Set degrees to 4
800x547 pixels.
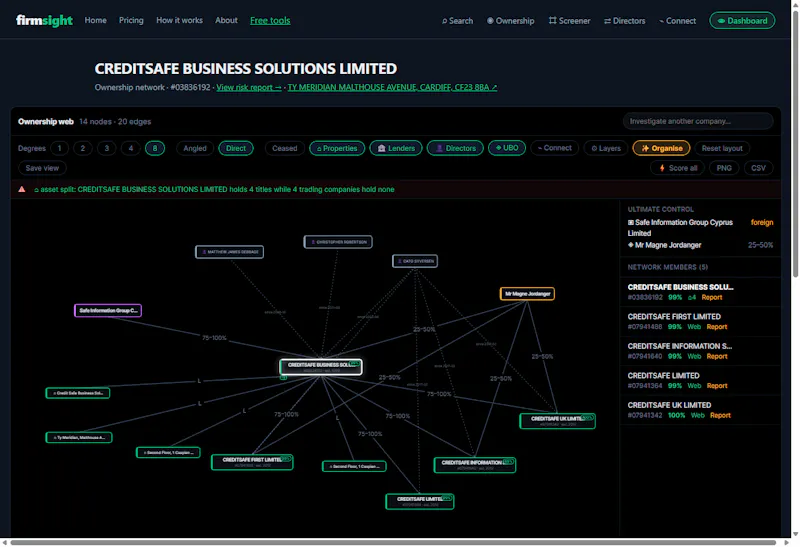coord(131,148)
